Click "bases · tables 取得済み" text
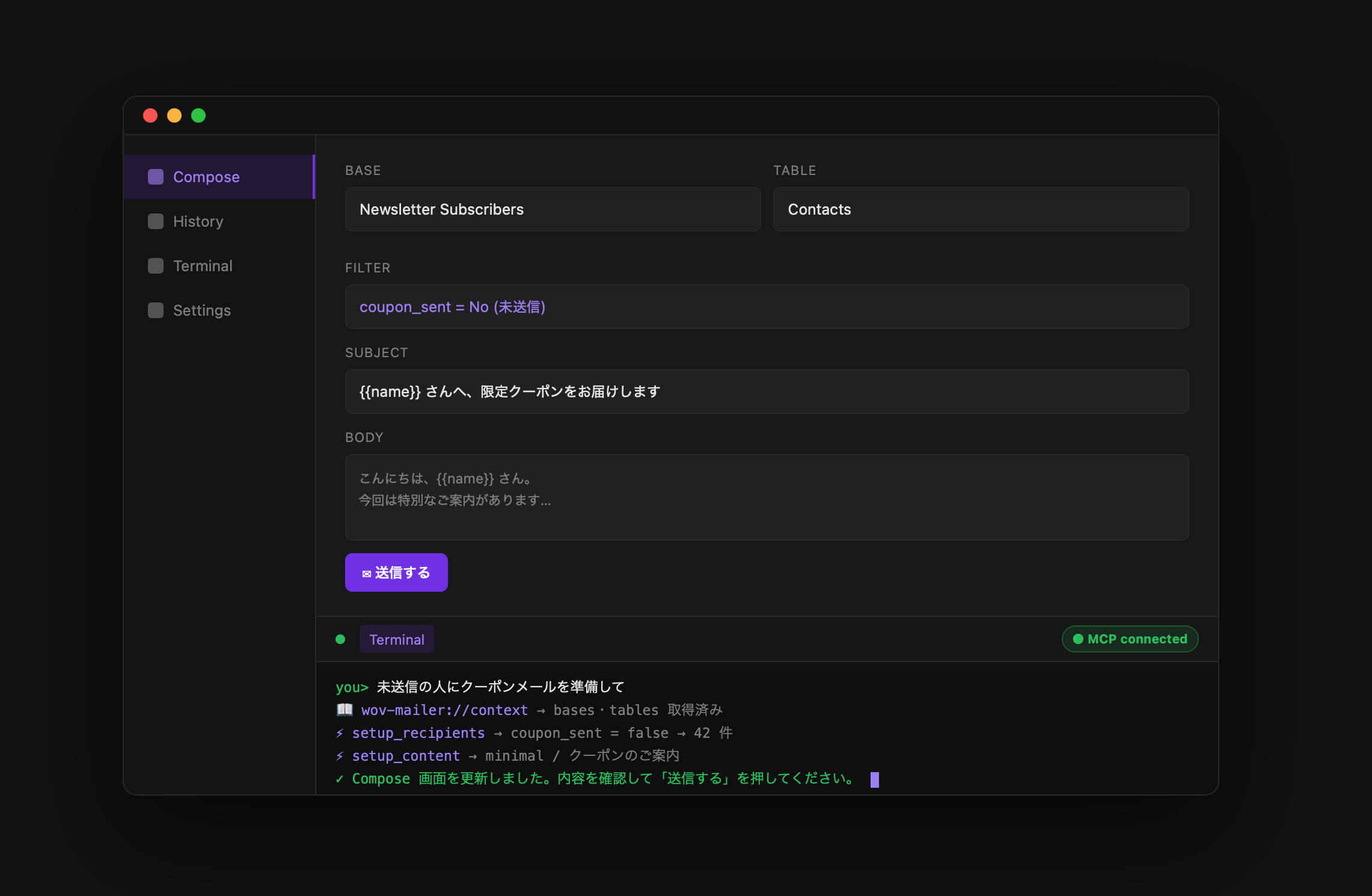 [x=638, y=710]
